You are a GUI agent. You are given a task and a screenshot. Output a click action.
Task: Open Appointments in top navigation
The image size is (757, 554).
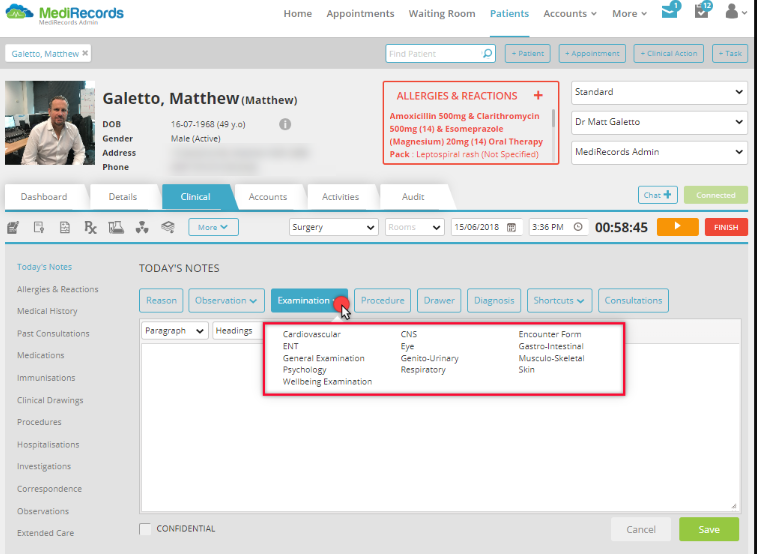360,14
